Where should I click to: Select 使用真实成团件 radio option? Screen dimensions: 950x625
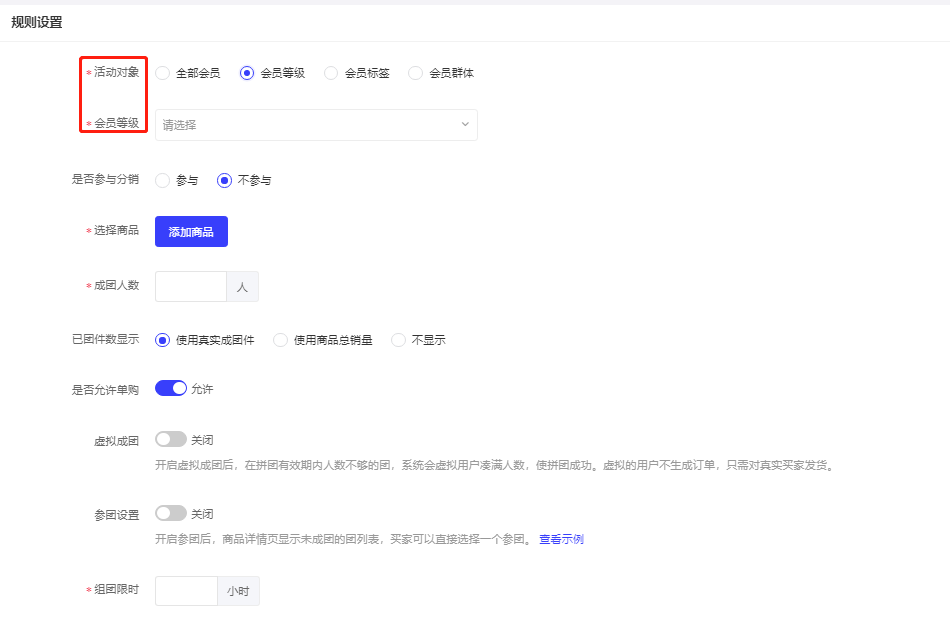204,340
